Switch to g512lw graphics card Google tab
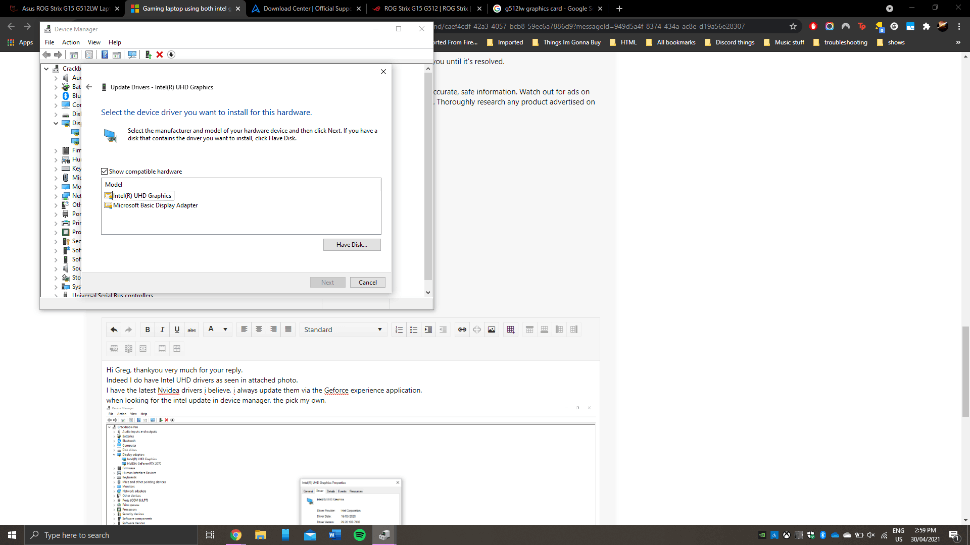This screenshot has height=545, width=970. pos(547,9)
